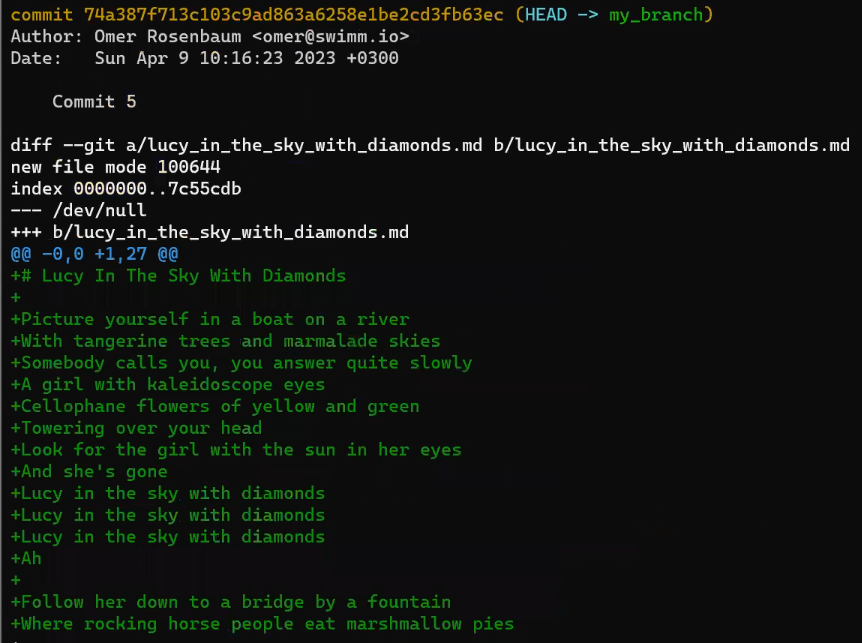Click the added line +Ah
Viewport: 862px width, 643px height.
(26, 558)
